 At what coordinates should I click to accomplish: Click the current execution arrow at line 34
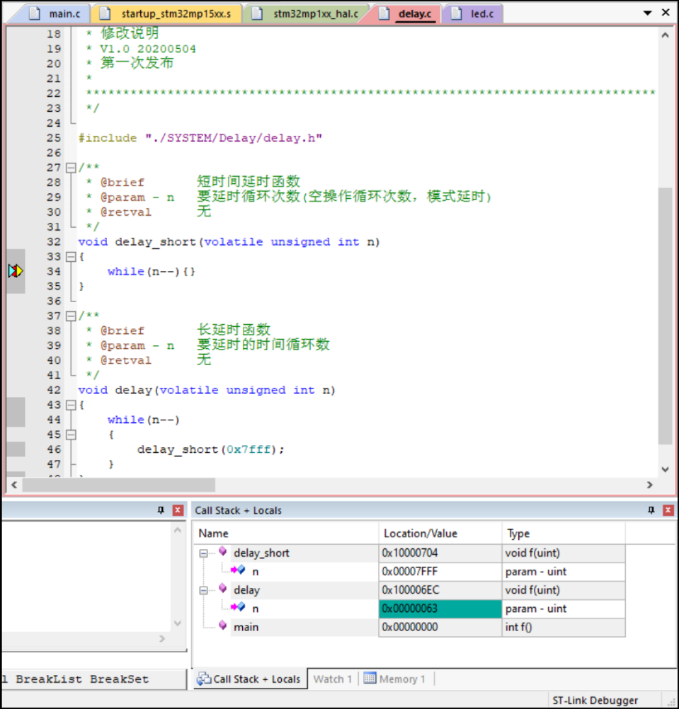click(15, 271)
